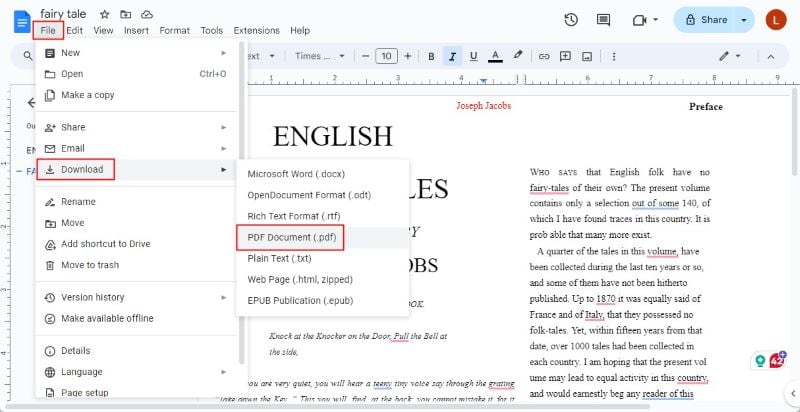This screenshot has height=412, width=800.
Task: Select the Move option
Action: [136, 223]
